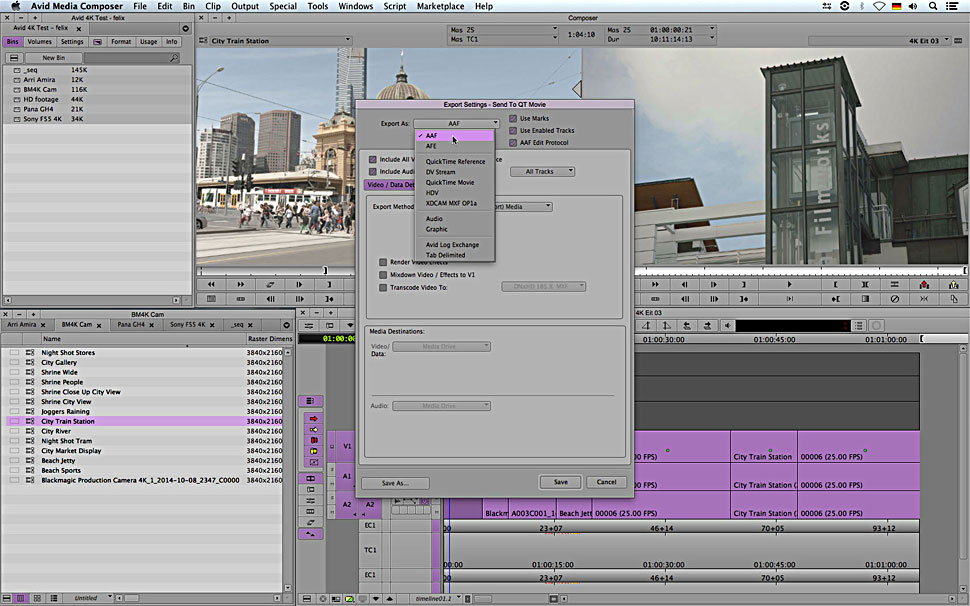Viewport: 970px width, 606px height.
Task: Enable the Use Marks checkbox
Action: pos(514,118)
